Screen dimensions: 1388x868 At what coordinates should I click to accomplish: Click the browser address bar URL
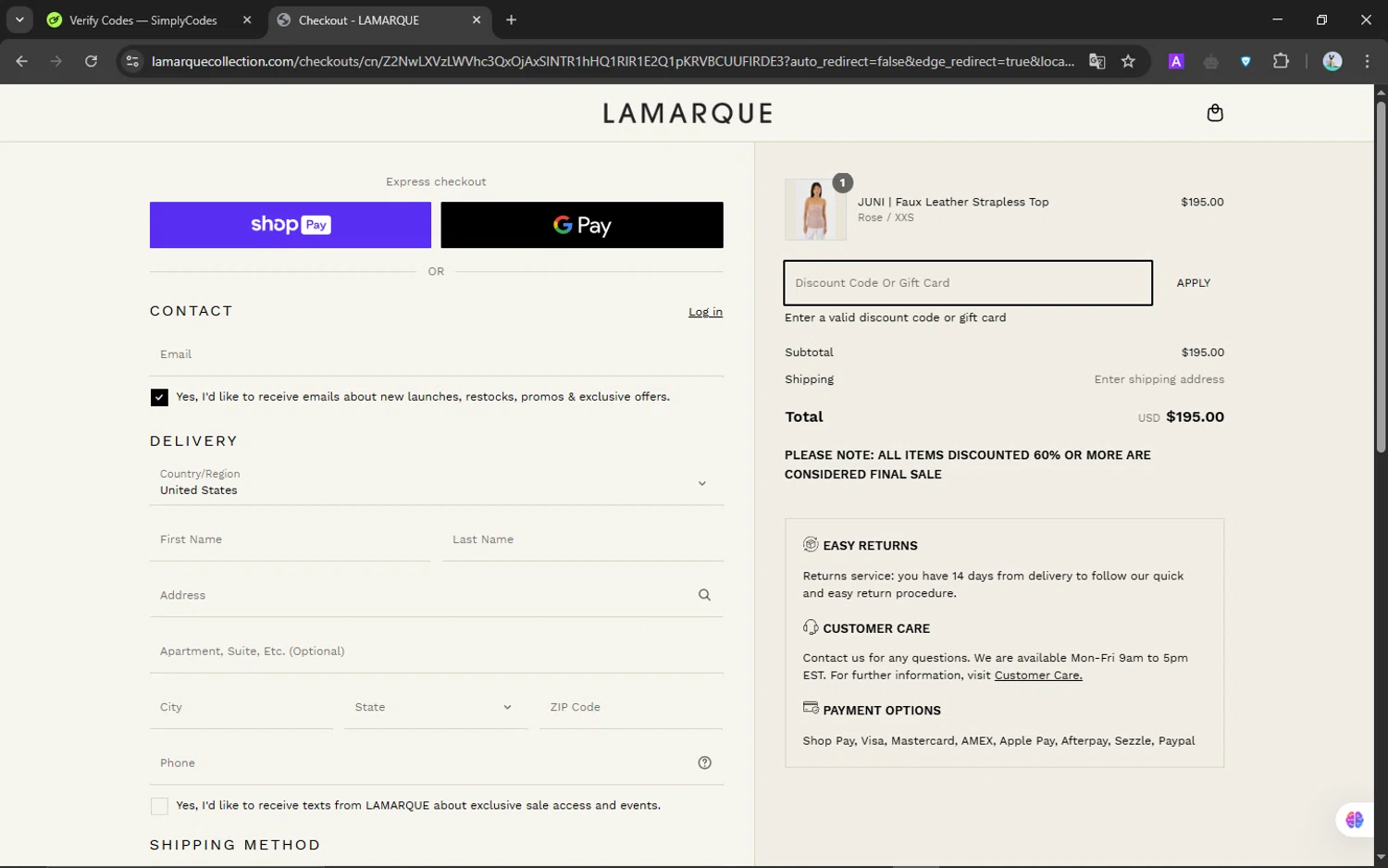[613, 61]
